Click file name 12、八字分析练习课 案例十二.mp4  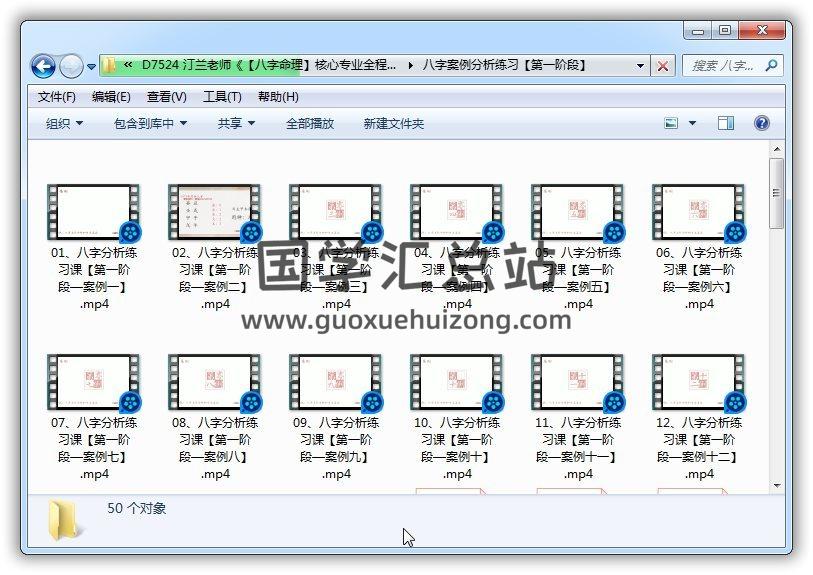click(699, 448)
